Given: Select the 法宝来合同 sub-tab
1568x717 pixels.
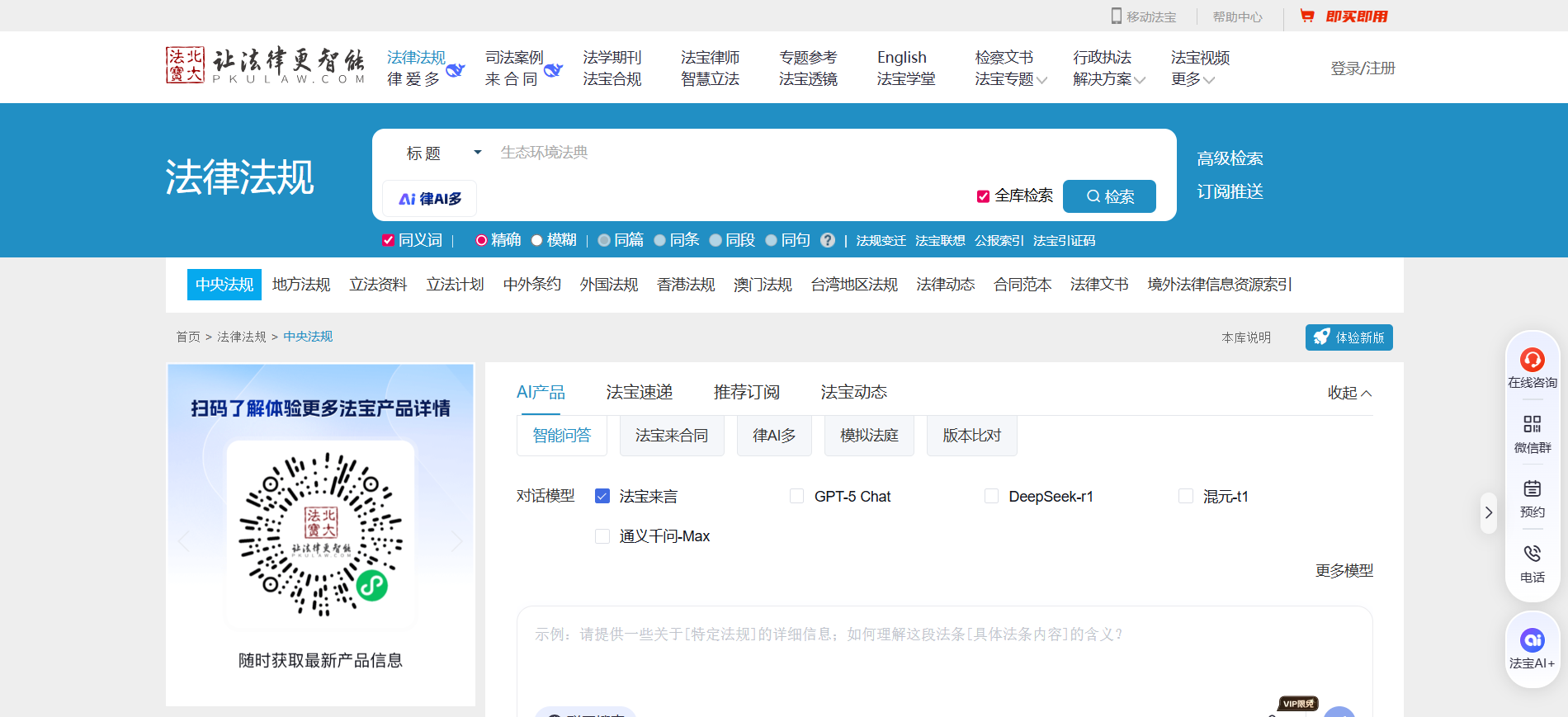Looking at the screenshot, I should [x=672, y=436].
